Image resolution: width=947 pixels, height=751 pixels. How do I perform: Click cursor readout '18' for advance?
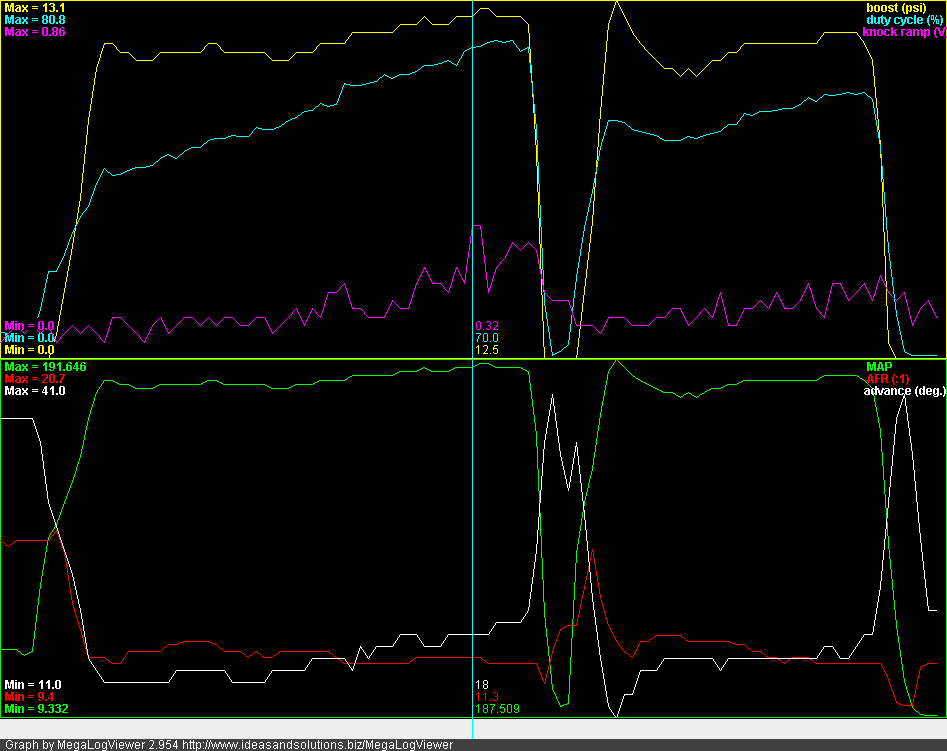tap(482, 685)
